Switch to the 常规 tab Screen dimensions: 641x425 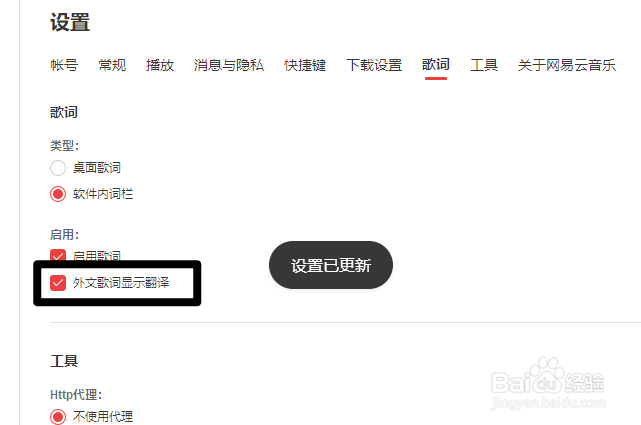(112, 65)
